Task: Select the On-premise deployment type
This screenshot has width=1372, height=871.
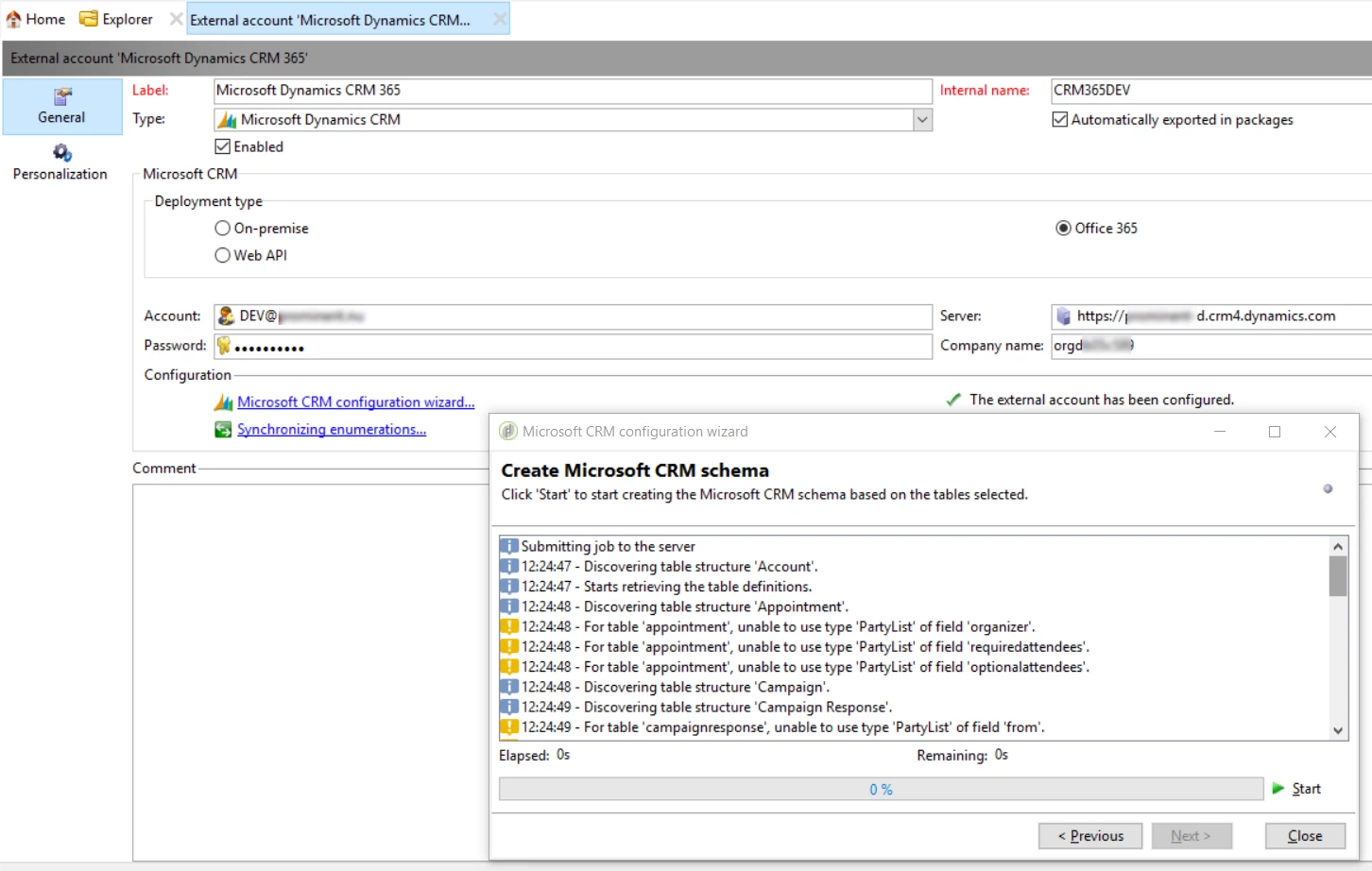Action: click(223, 229)
